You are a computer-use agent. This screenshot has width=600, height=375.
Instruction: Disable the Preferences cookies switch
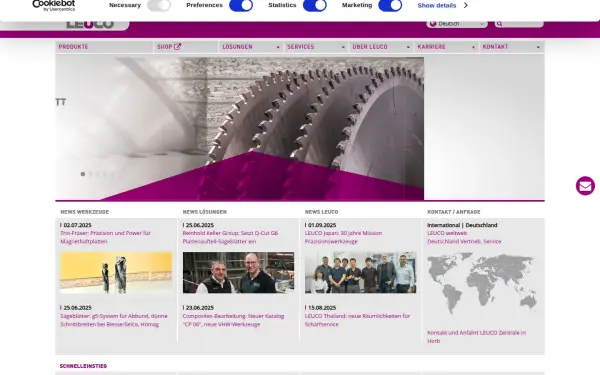(x=241, y=5)
